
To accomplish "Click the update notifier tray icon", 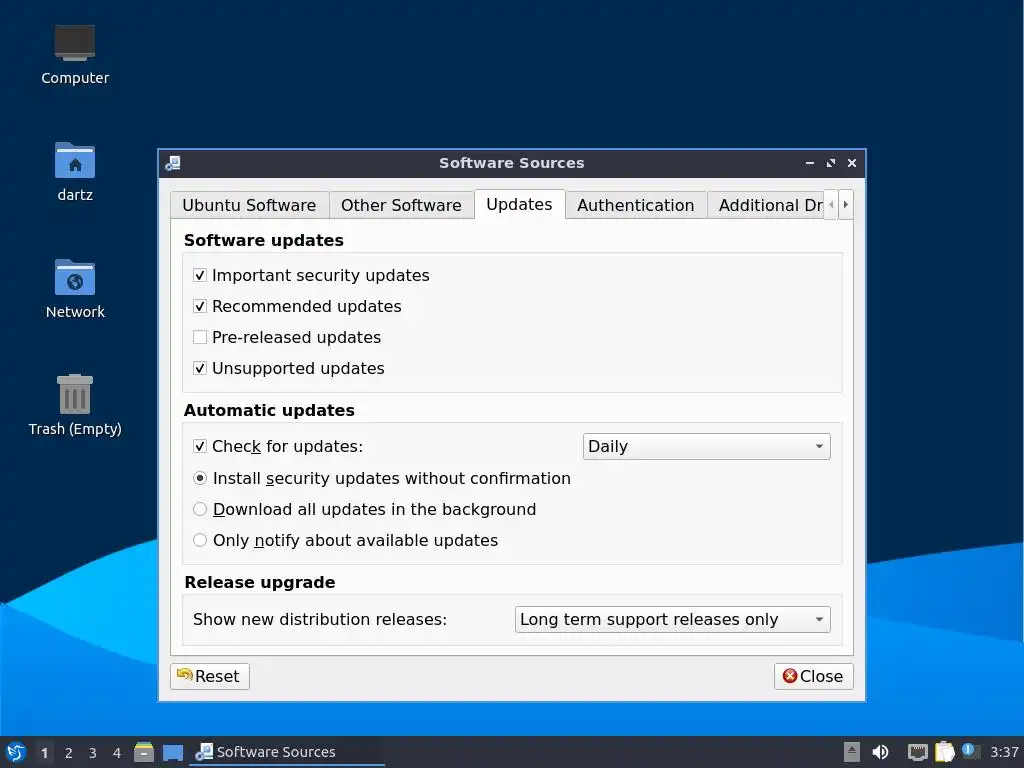I will [970, 751].
